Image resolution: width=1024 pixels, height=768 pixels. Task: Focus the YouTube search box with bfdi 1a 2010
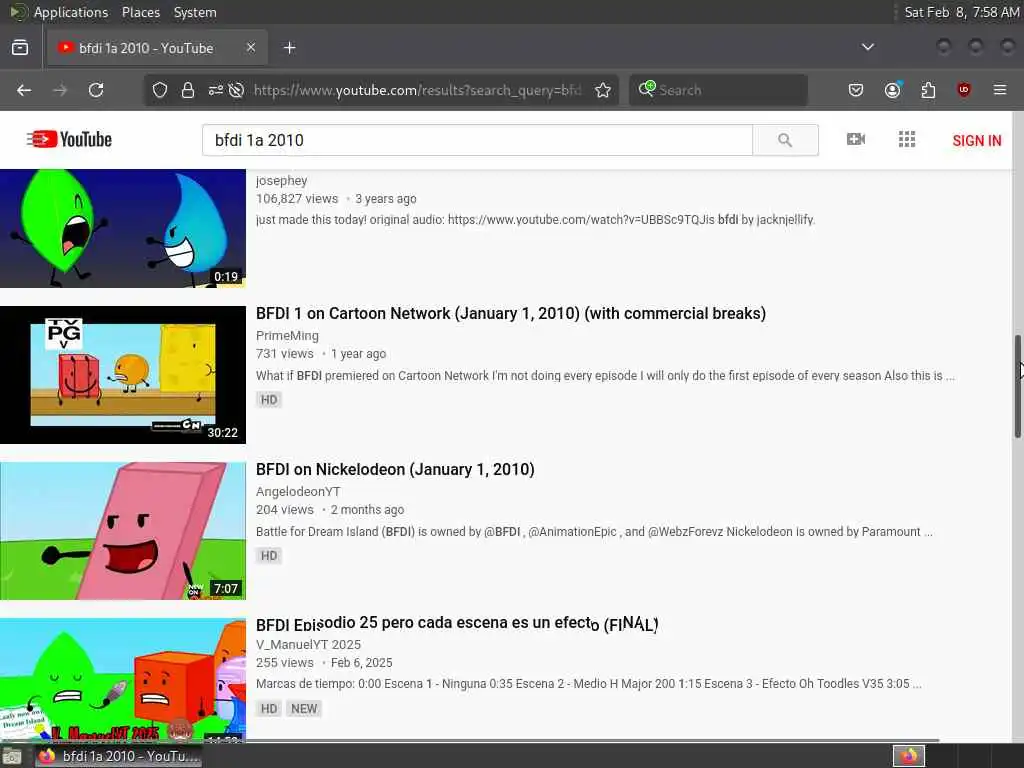point(477,140)
